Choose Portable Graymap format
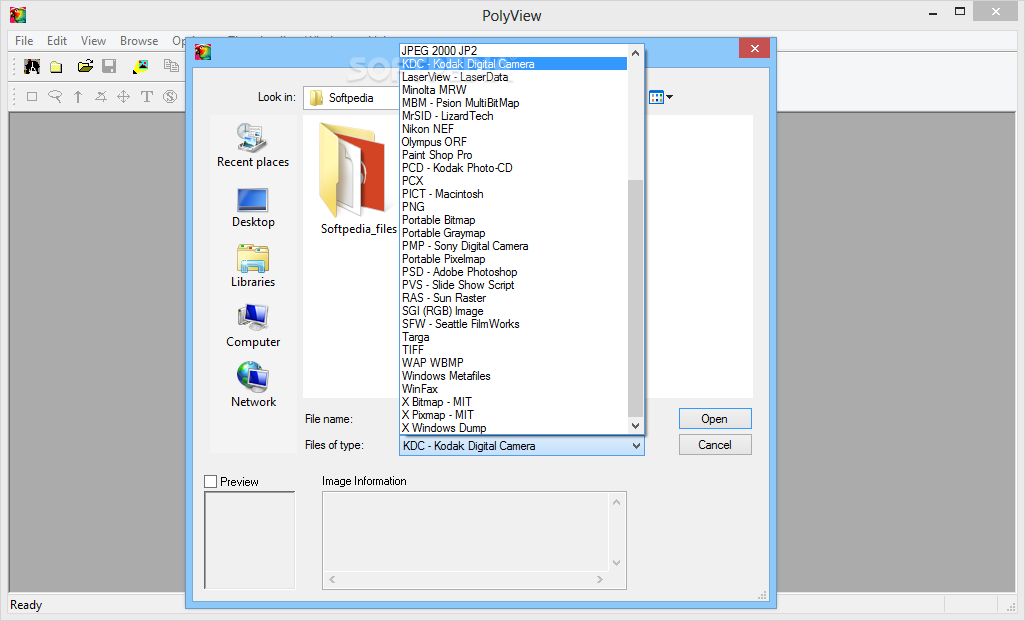 pos(513,233)
